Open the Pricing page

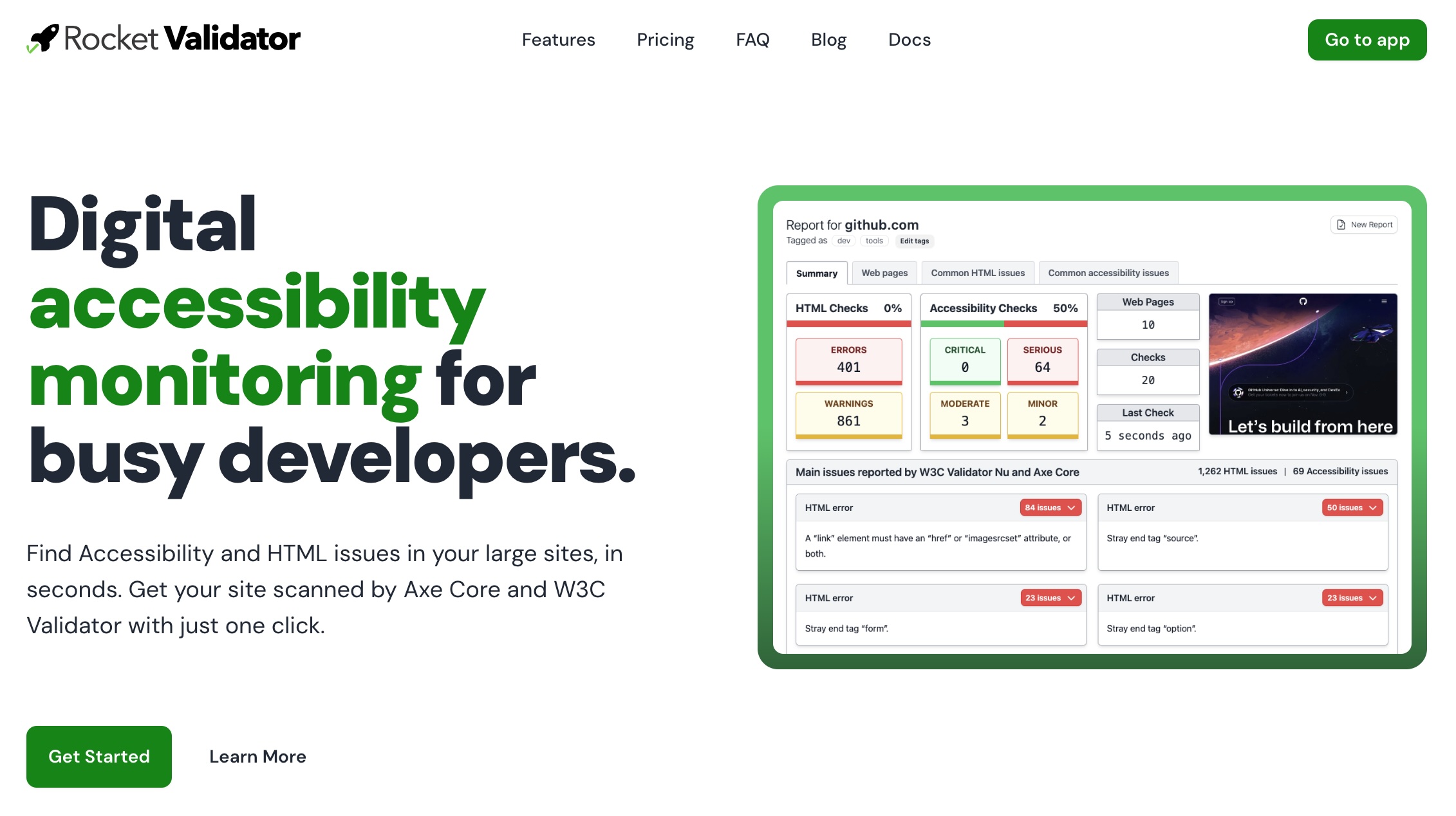665,40
